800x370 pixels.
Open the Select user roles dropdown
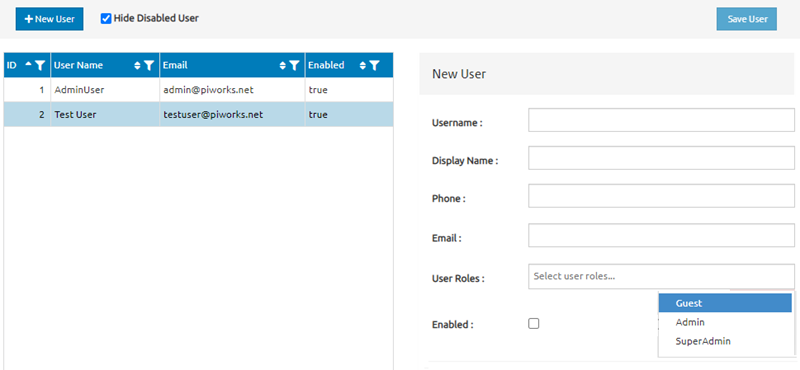tap(661, 277)
